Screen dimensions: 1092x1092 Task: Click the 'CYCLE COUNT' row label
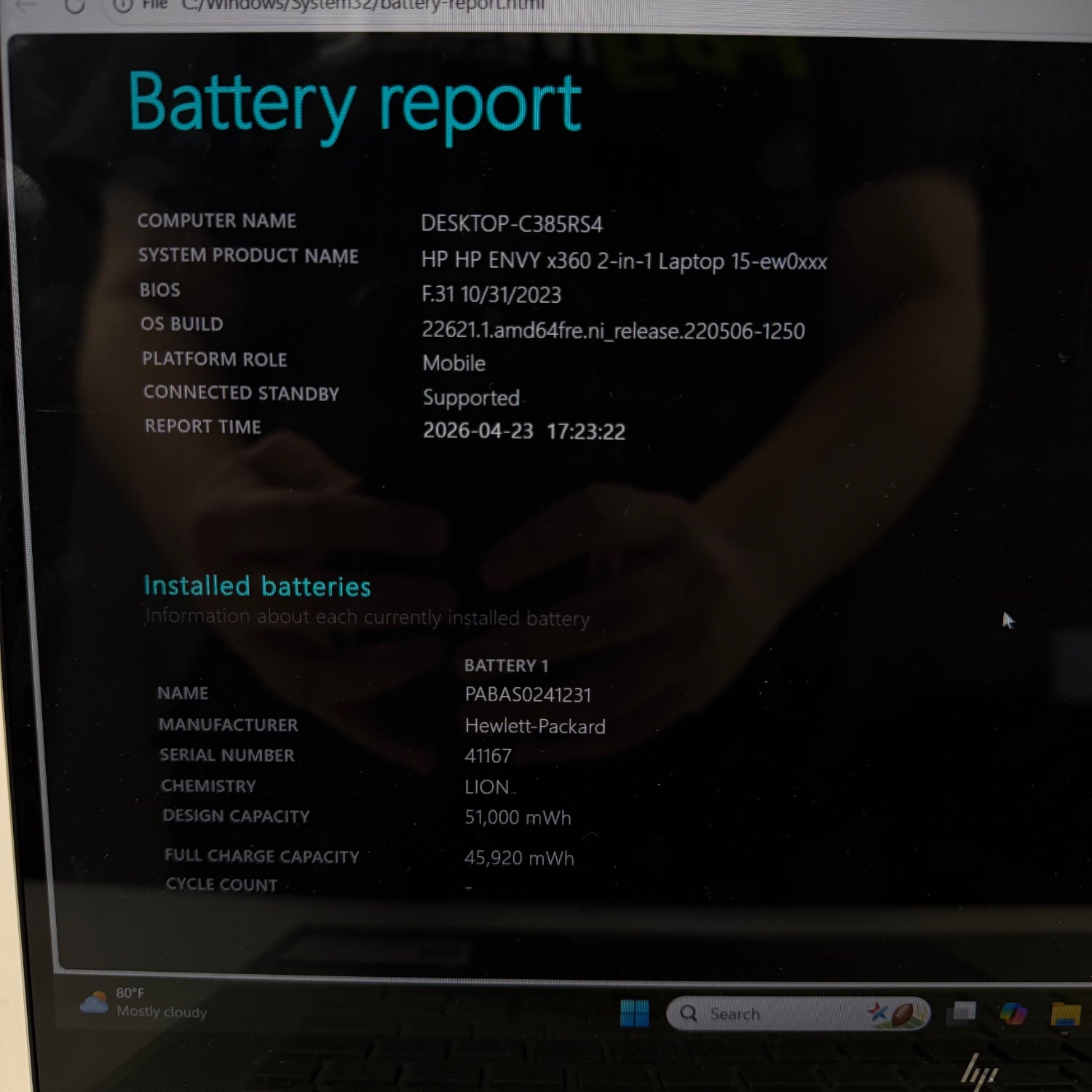(x=222, y=885)
